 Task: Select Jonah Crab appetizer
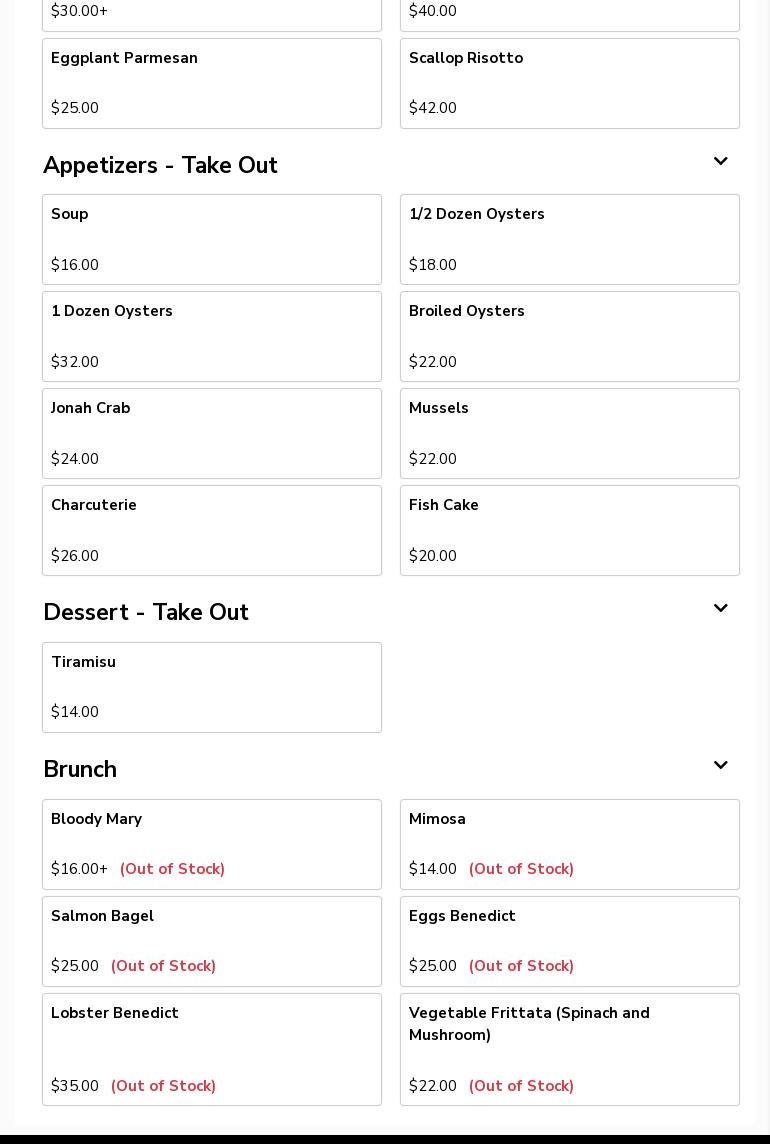[x=212, y=434]
